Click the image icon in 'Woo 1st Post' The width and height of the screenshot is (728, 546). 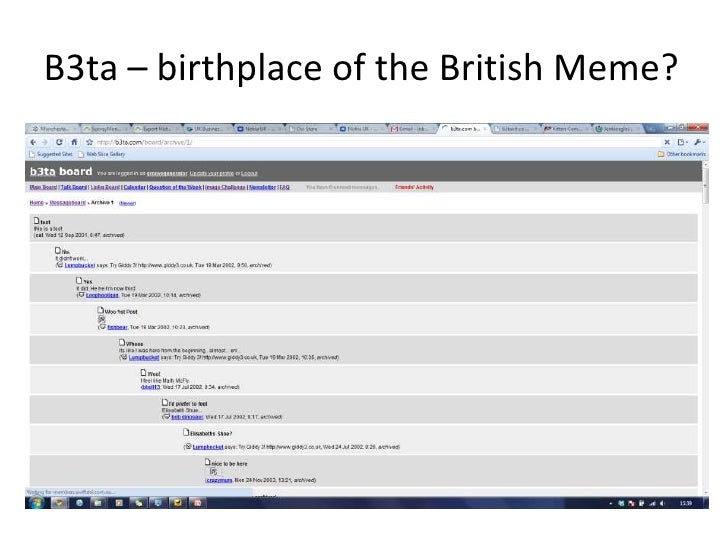click(x=102, y=319)
